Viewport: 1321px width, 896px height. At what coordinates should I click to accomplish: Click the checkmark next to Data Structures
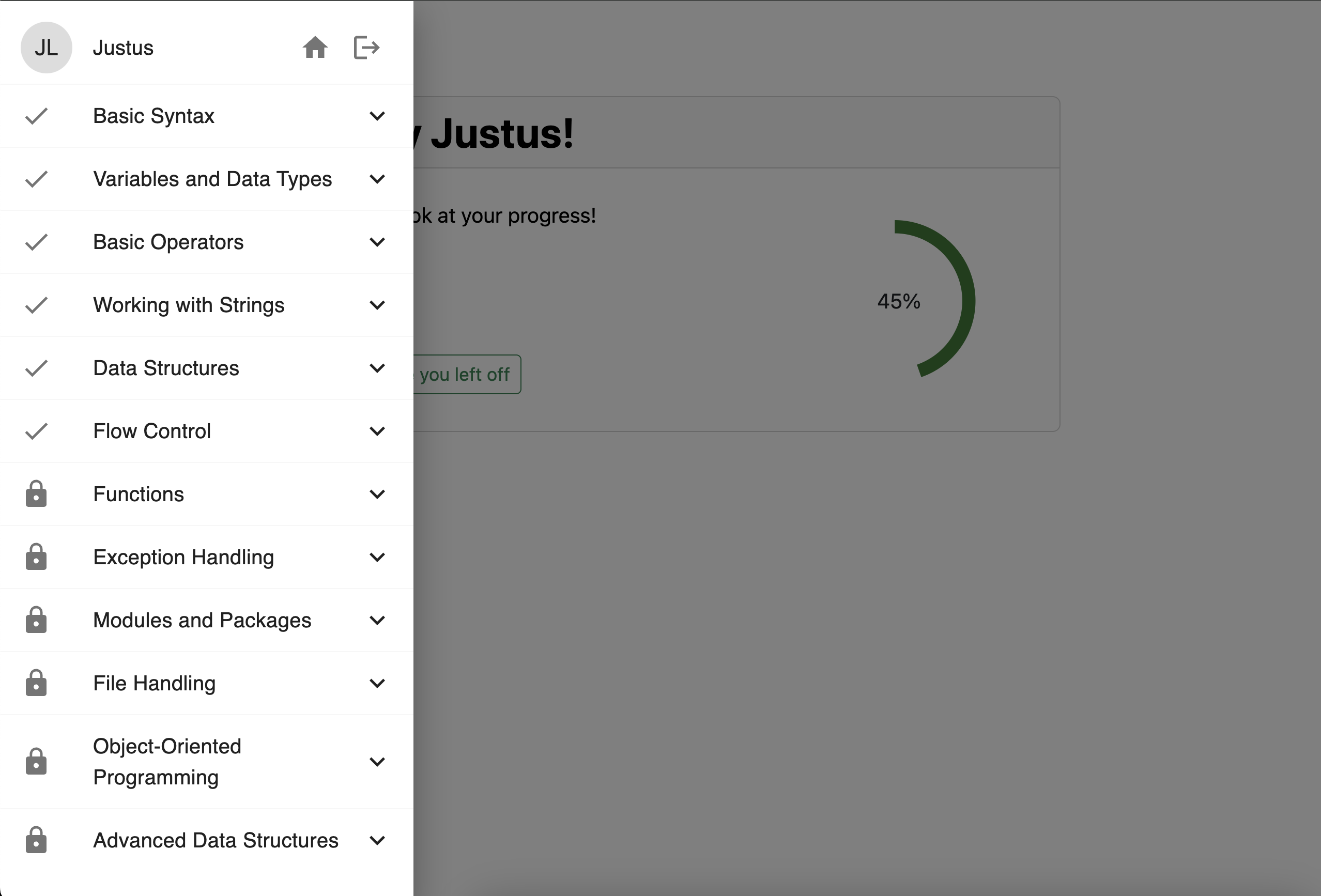click(x=36, y=368)
